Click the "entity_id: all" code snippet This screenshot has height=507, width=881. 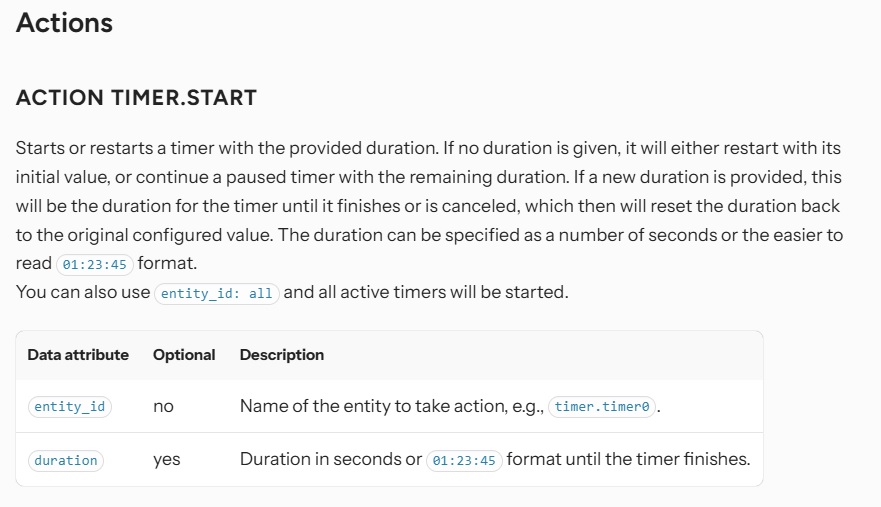(217, 294)
